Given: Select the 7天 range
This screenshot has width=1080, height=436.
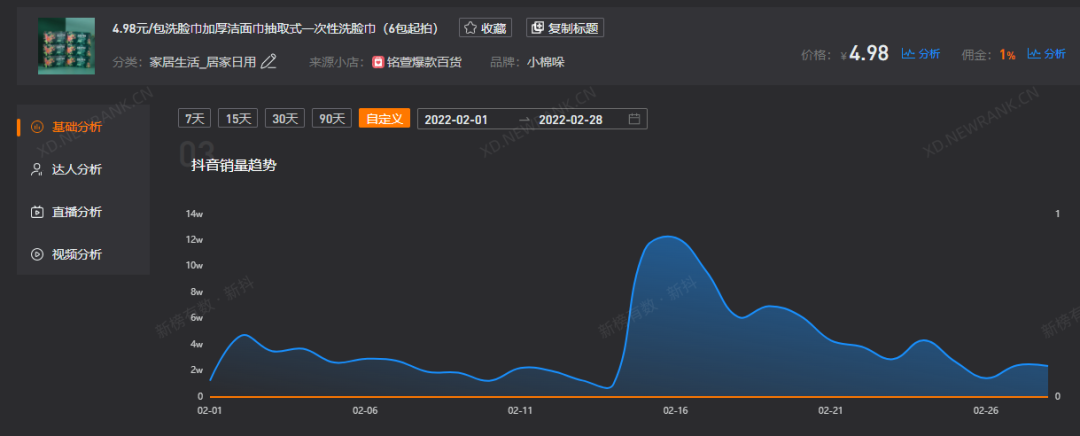Looking at the screenshot, I should 194,118.
